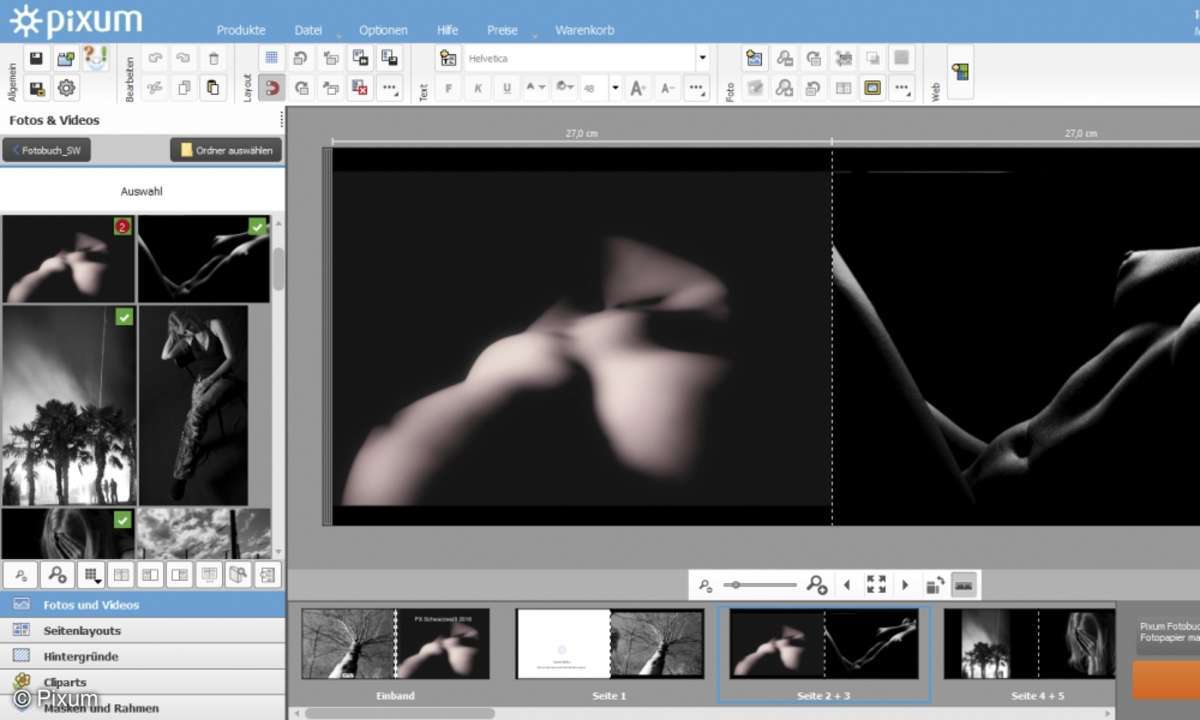Switch to Cliparts tab

pyautogui.click(x=143, y=682)
